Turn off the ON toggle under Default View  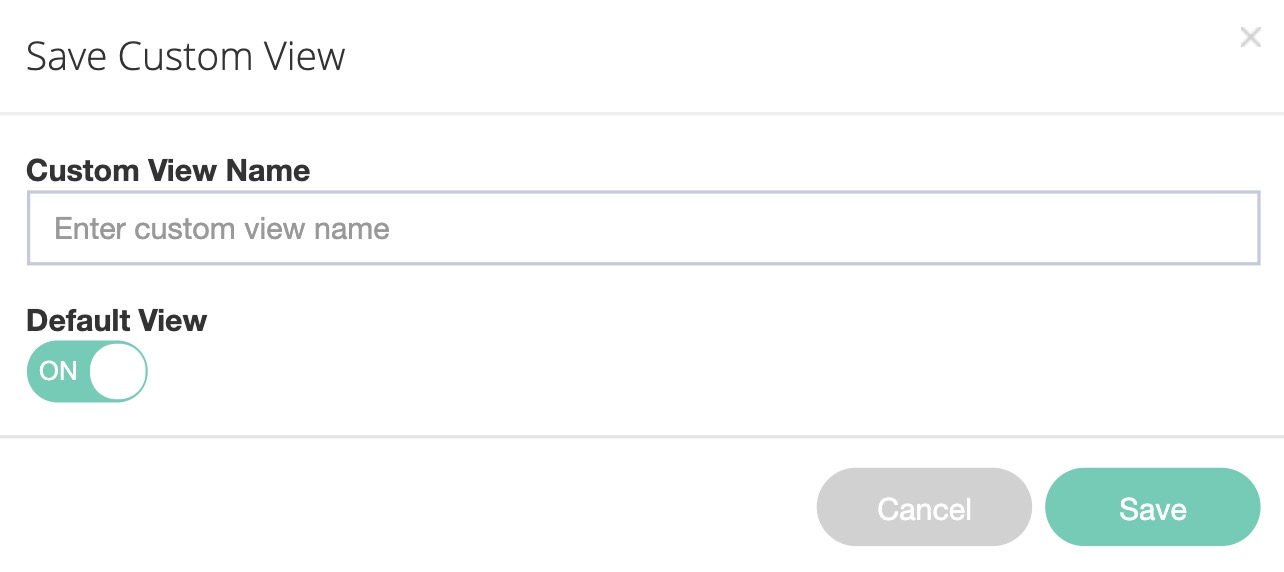pos(87,371)
